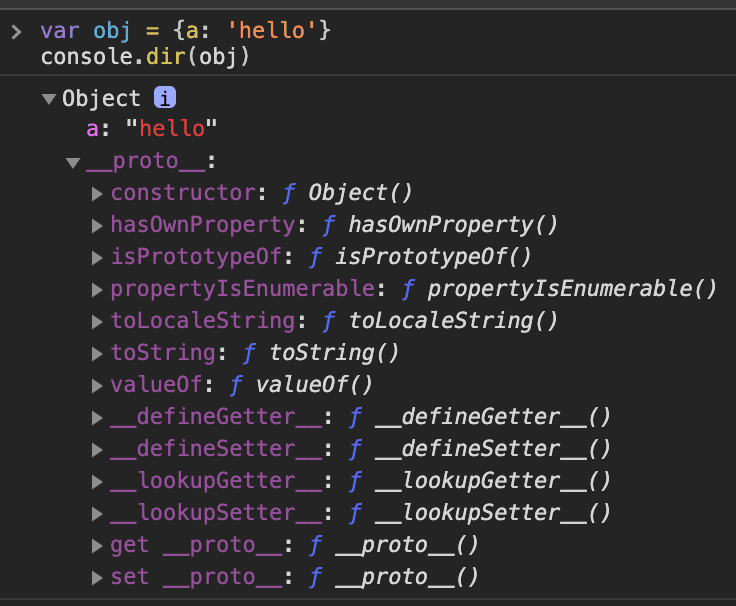Click the console prompt chevron icon
The width and height of the screenshot is (736, 606).
point(16,32)
